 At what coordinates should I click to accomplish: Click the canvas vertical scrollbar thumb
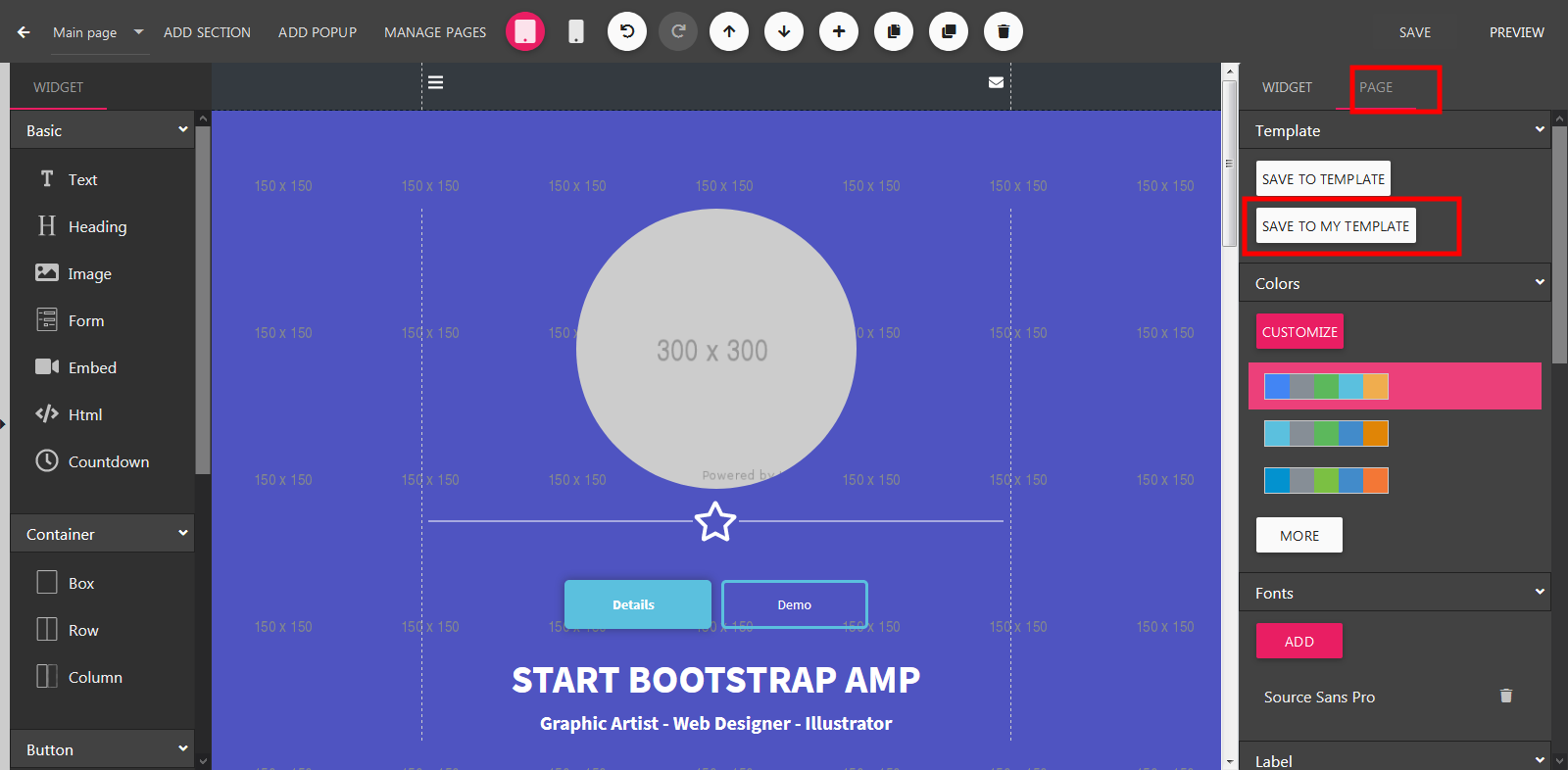(x=1229, y=163)
